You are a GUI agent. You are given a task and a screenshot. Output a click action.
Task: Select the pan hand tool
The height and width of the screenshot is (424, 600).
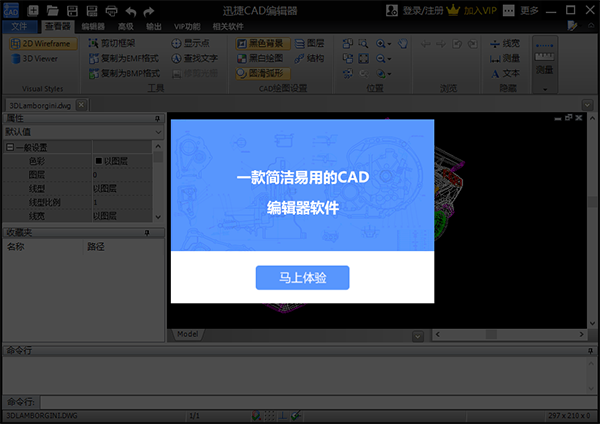(x=403, y=44)
